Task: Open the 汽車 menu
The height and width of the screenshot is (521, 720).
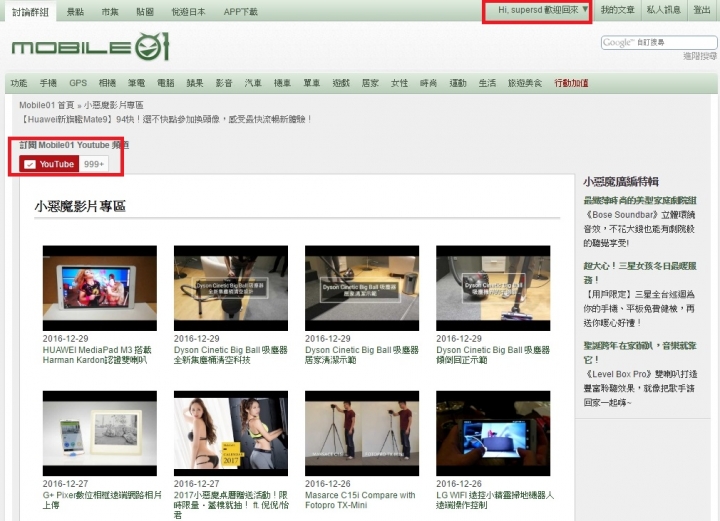Action: (x=253, y=83)
